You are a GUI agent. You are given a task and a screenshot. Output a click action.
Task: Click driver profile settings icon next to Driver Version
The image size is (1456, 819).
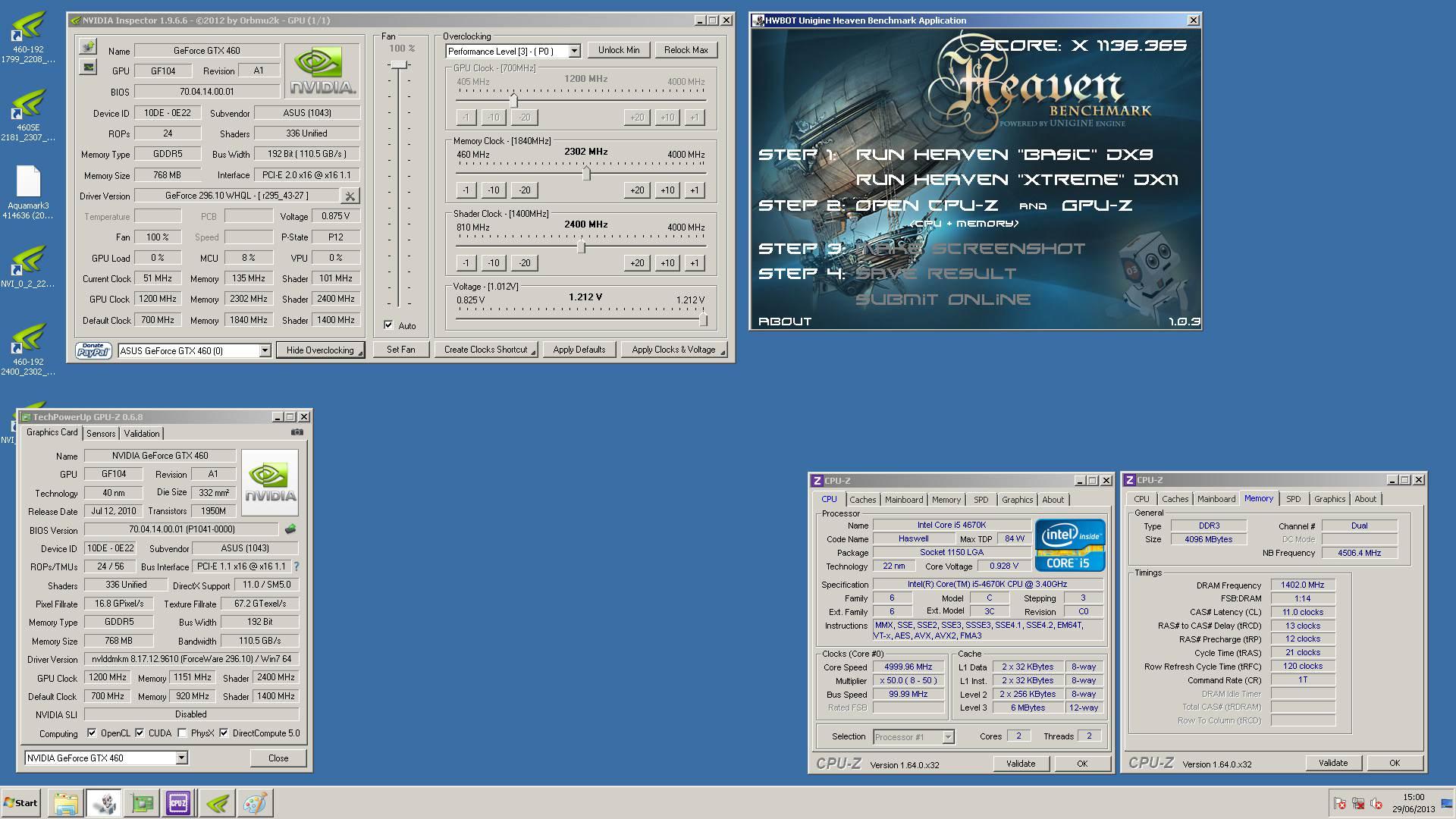(350, 196)
